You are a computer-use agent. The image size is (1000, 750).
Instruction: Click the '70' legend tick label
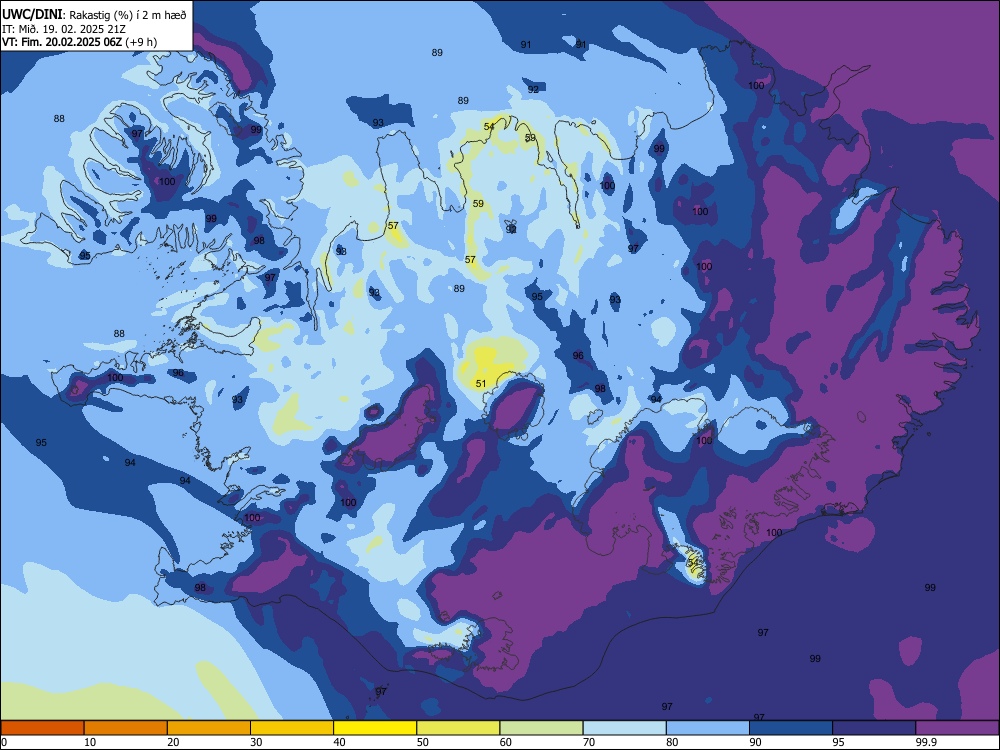[589, 742]
